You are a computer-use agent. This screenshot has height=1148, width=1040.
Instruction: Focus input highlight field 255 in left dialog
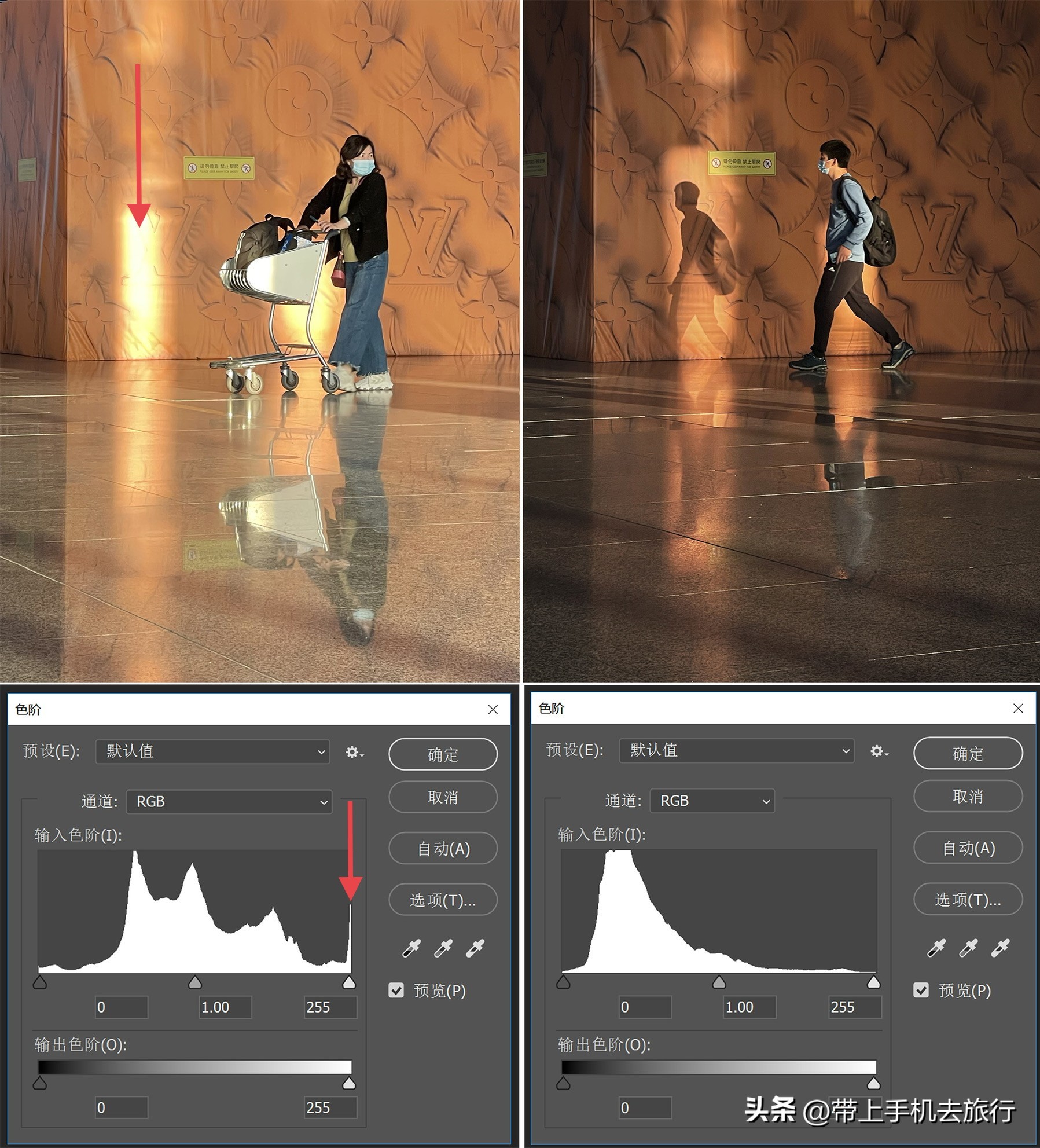pos(330,1007)
